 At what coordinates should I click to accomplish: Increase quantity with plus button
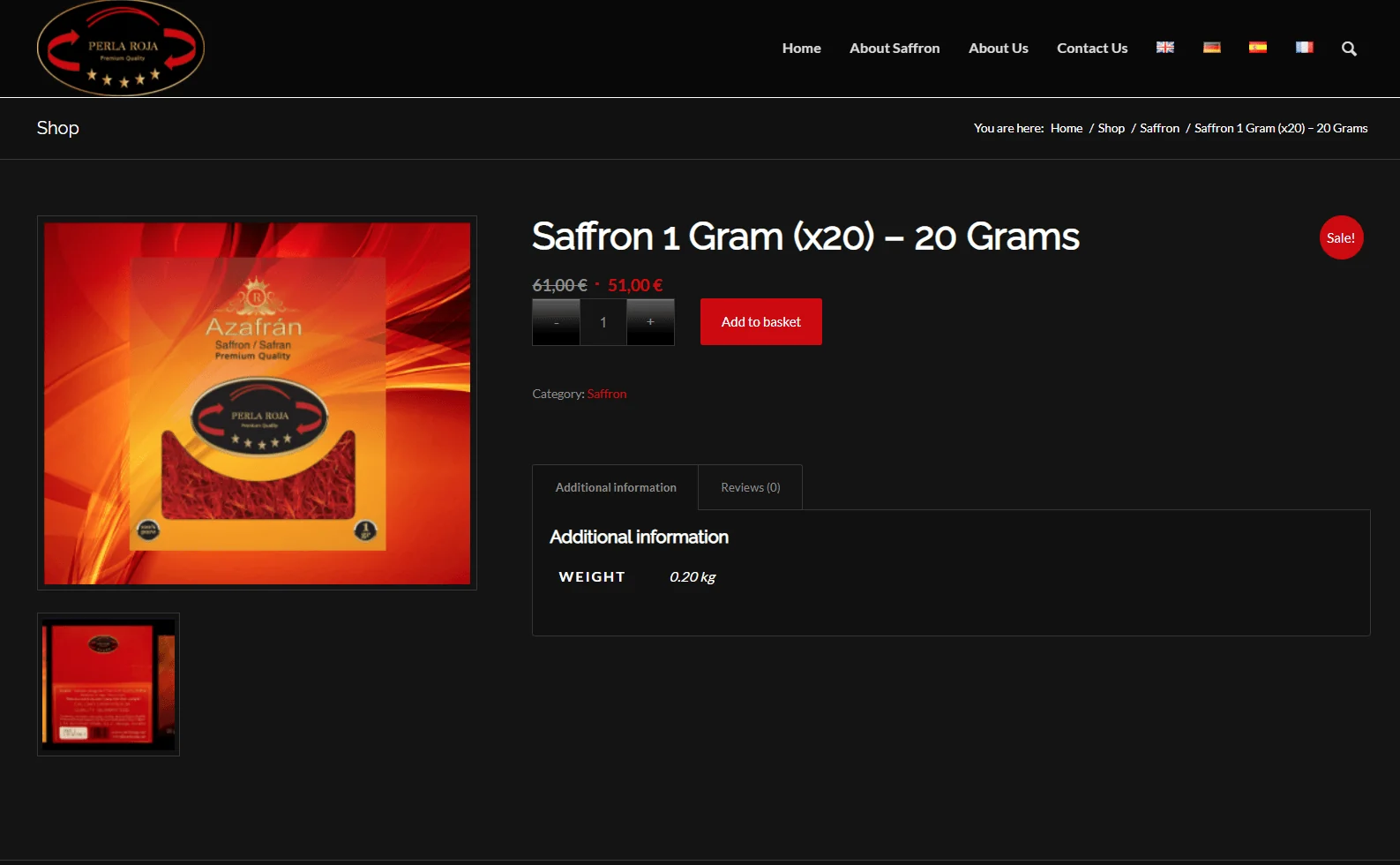(x=650, y=322)
